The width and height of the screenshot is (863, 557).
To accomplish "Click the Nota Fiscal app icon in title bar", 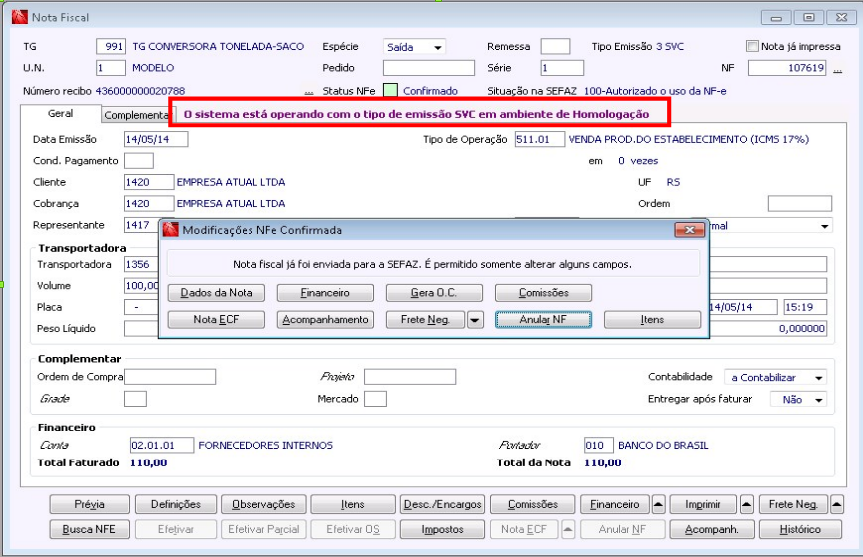I will point(19,17).
